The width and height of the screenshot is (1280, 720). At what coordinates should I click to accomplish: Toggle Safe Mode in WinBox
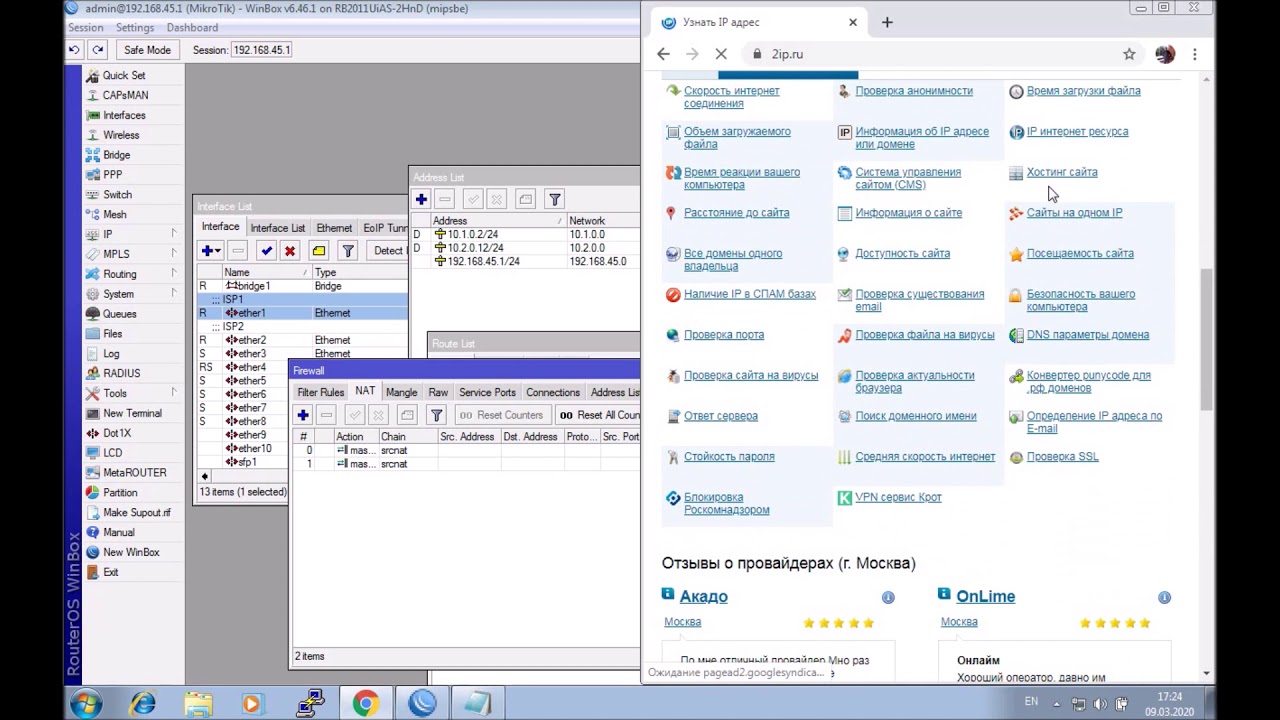point(147,50)
